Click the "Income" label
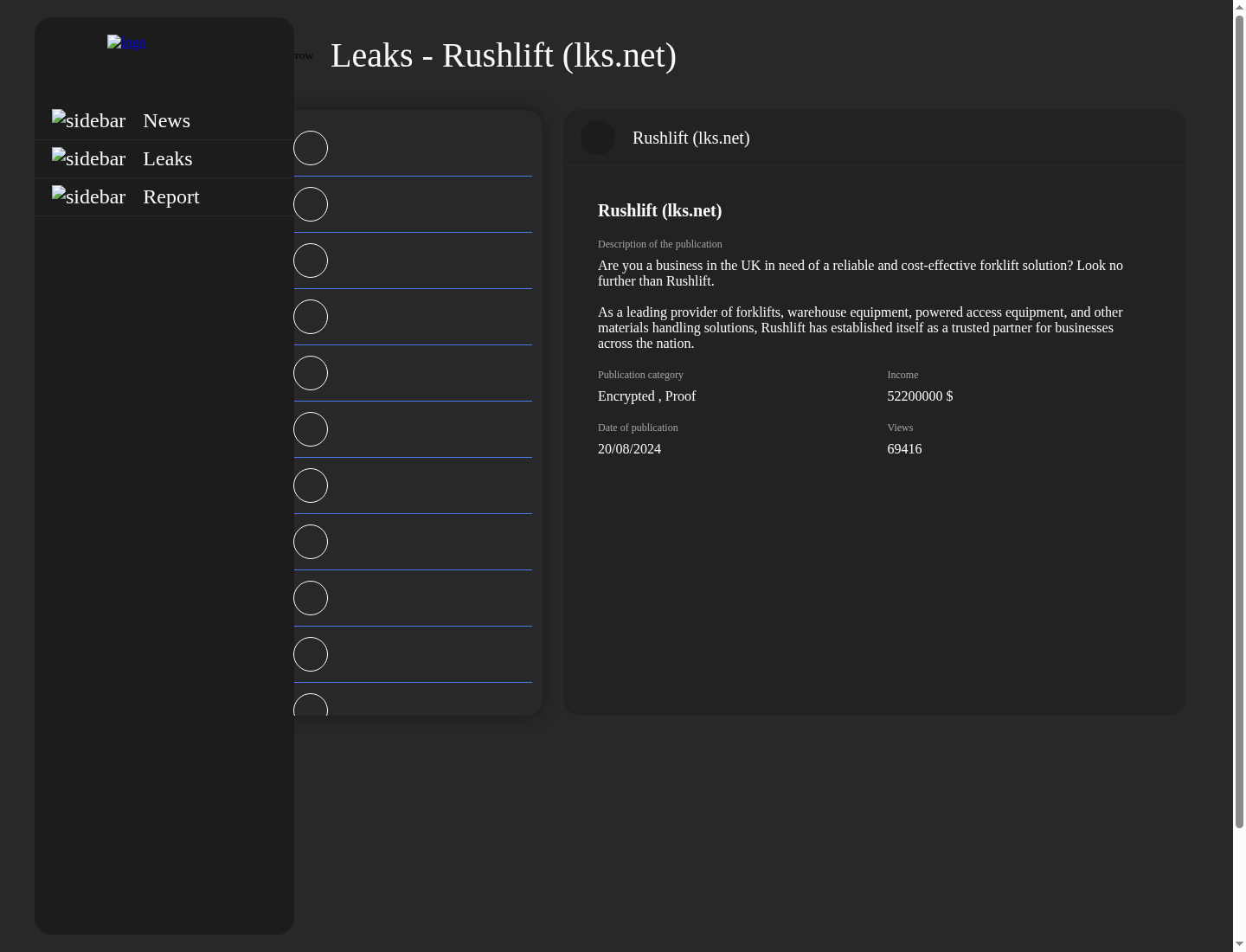This screenshot has width=1246, height=952. tap(902, 375)
